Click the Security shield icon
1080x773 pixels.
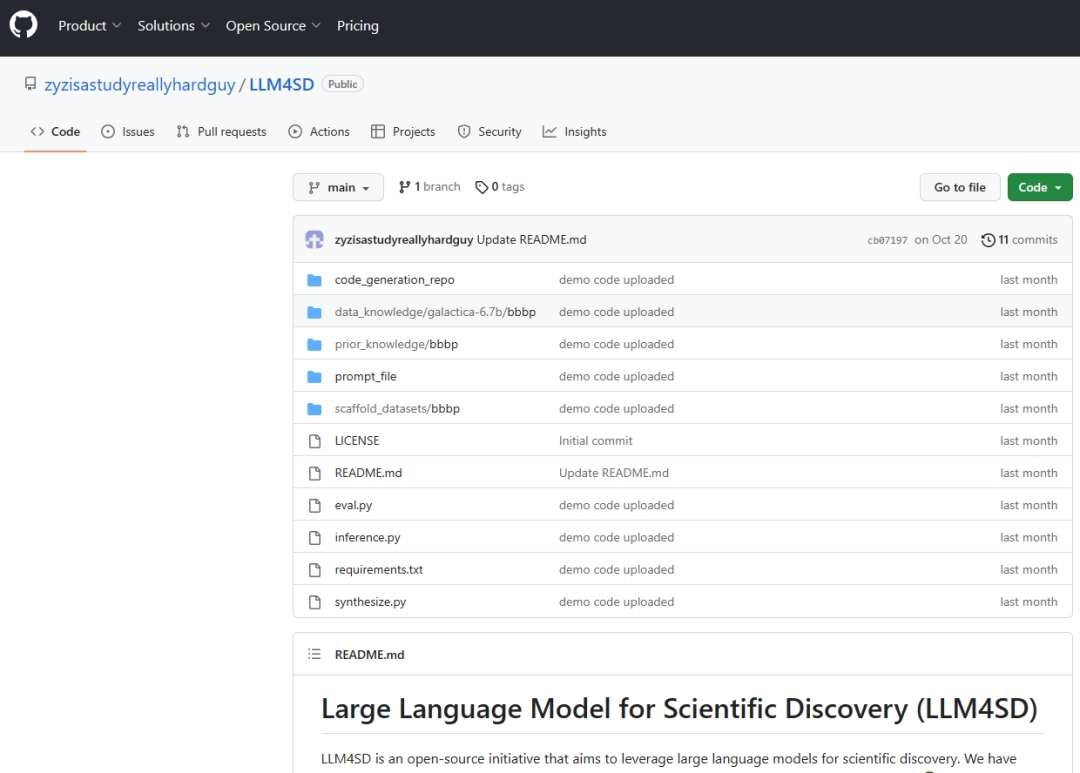(464, 132)
